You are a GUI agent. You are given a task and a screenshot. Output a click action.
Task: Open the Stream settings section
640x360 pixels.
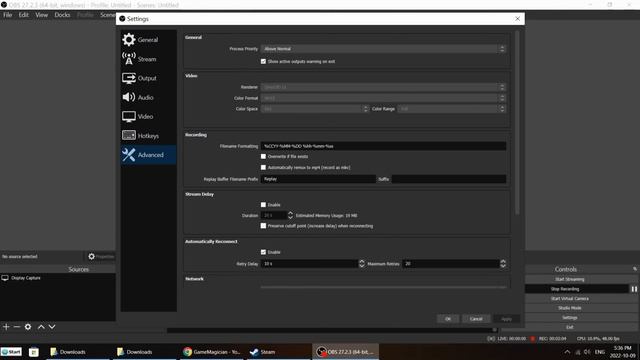tap(149, 59)
